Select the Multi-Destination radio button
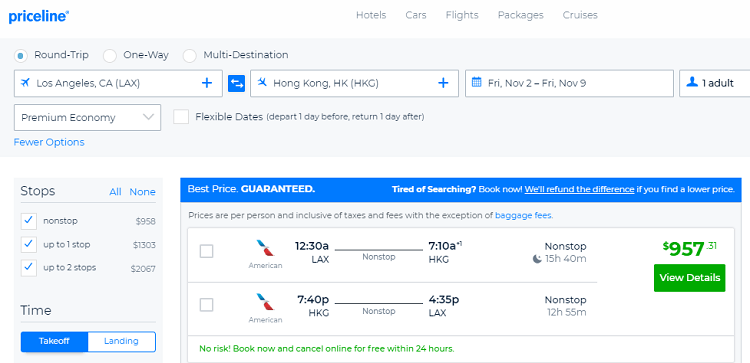Viewport: 750px width, 363px height. coord(190,55)
